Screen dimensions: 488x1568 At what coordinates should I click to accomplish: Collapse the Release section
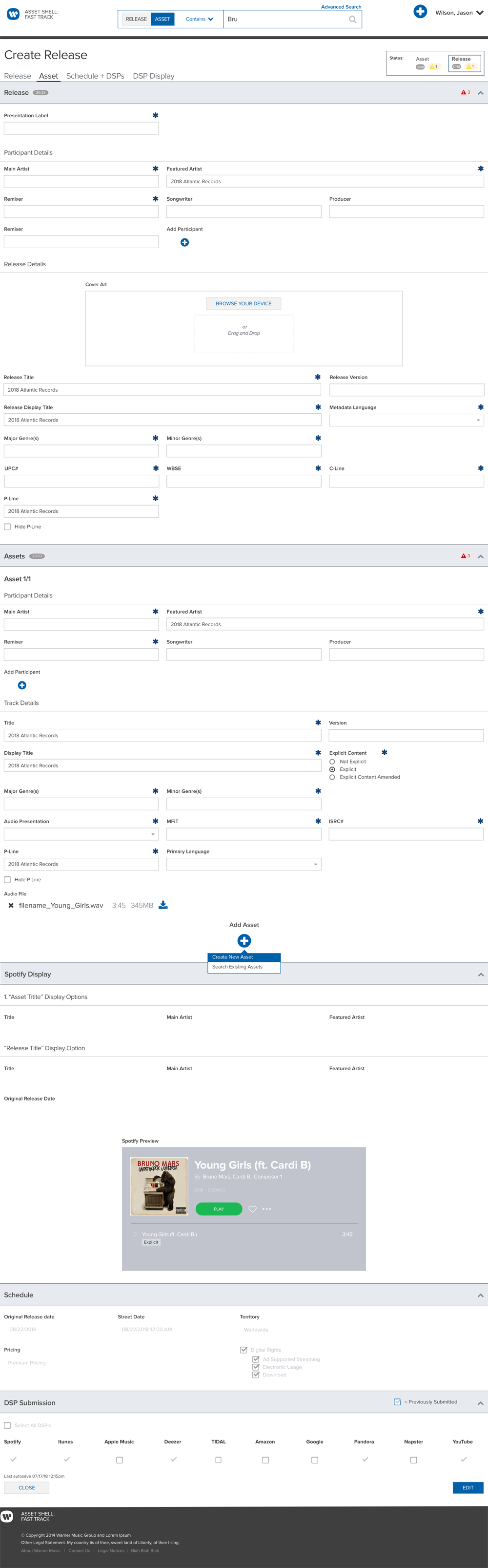tap(481, 93)
